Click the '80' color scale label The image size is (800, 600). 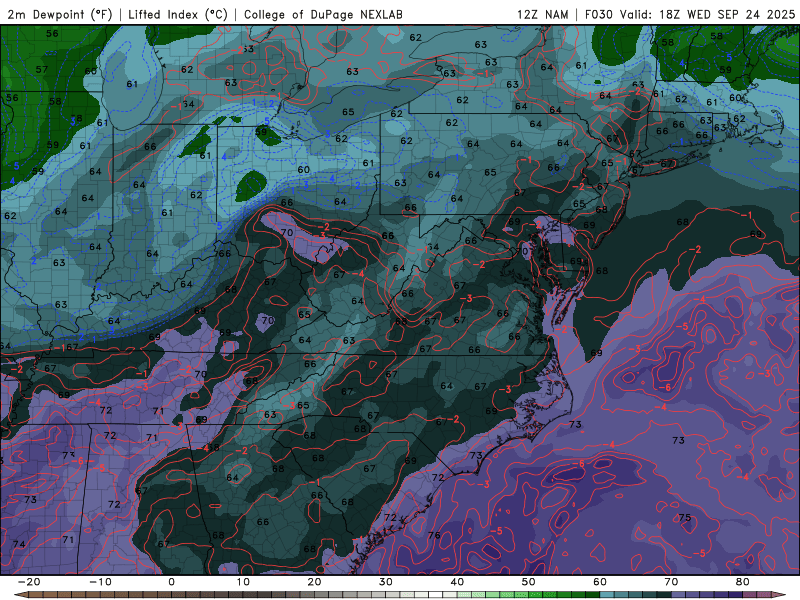click(x=743, y=582)
